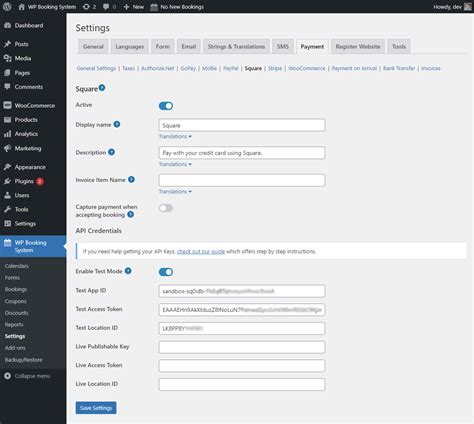Click the help icon beside Square heading
The height and width of the screenshot is (424, 474).
tap(102, 88)
